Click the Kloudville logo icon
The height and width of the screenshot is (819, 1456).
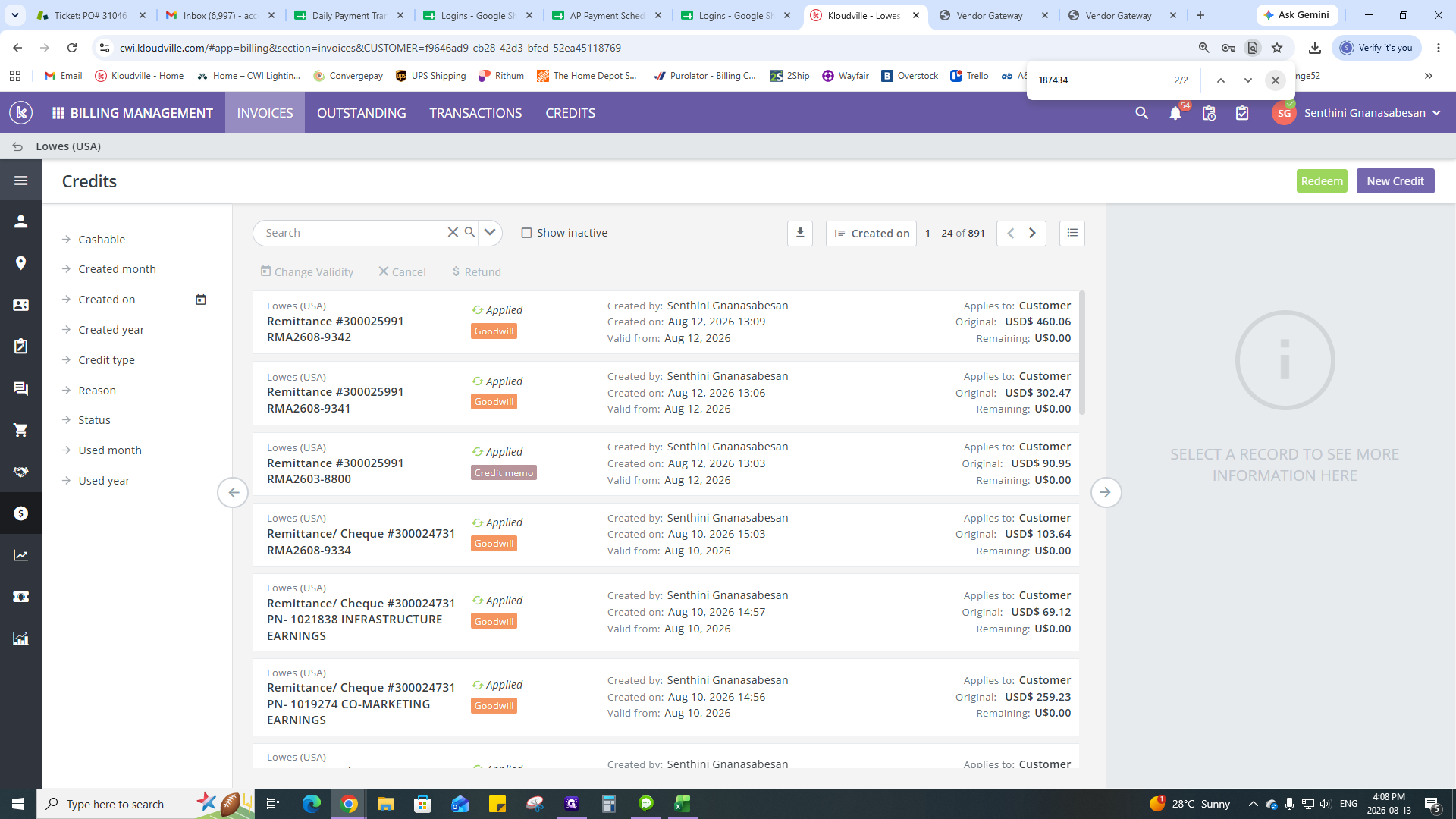(20, 113)
